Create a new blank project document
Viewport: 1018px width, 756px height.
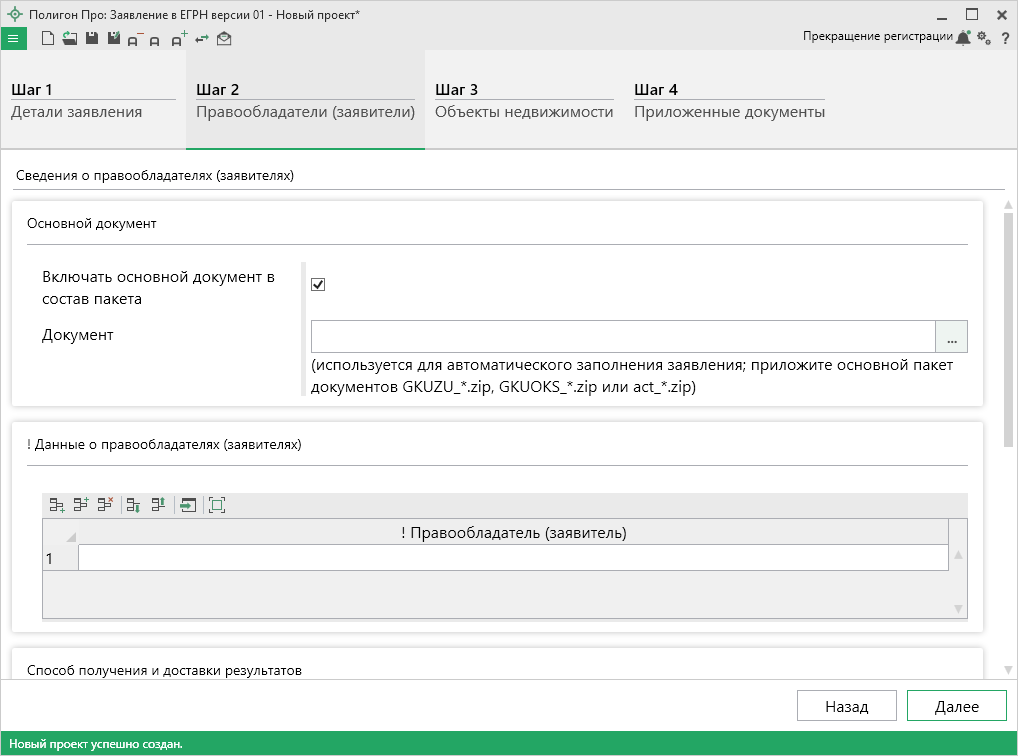pyautogui.click(x=47, y=39)
